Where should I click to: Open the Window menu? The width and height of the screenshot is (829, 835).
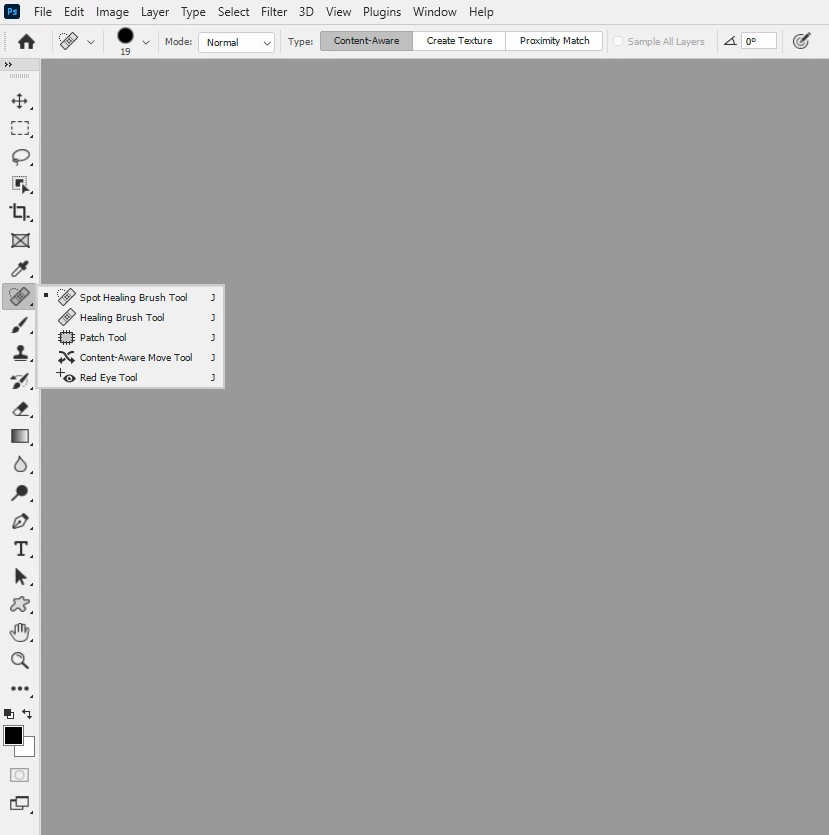(x=434, y=12)
